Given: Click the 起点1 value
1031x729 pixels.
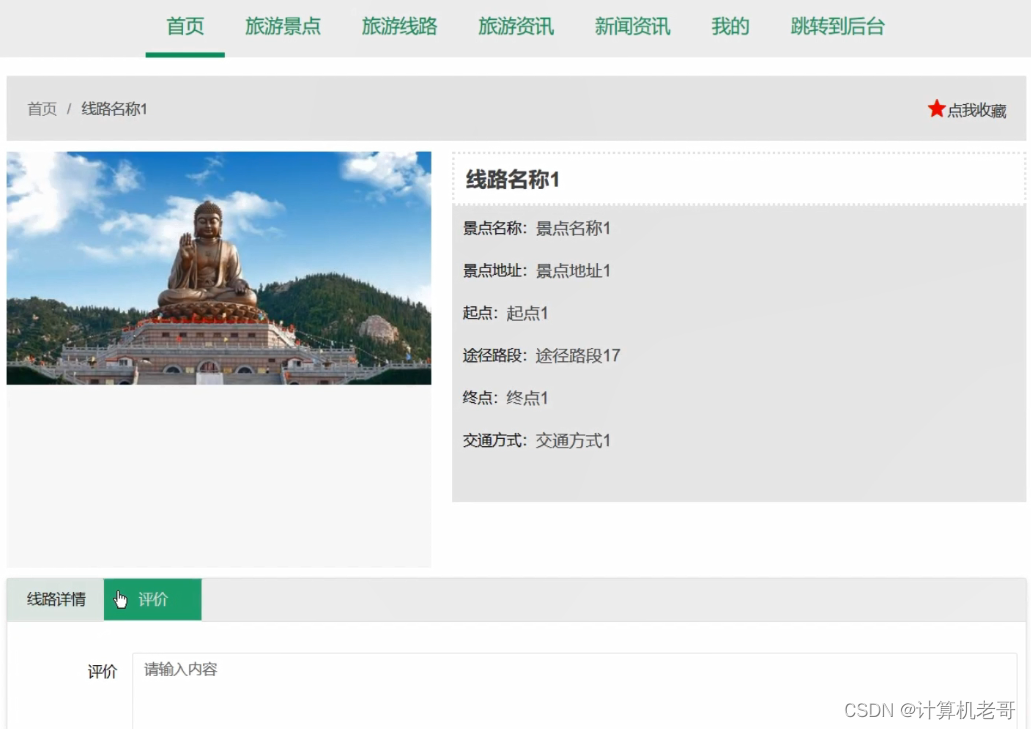Looking at the screenshot, I should (527, 314).
